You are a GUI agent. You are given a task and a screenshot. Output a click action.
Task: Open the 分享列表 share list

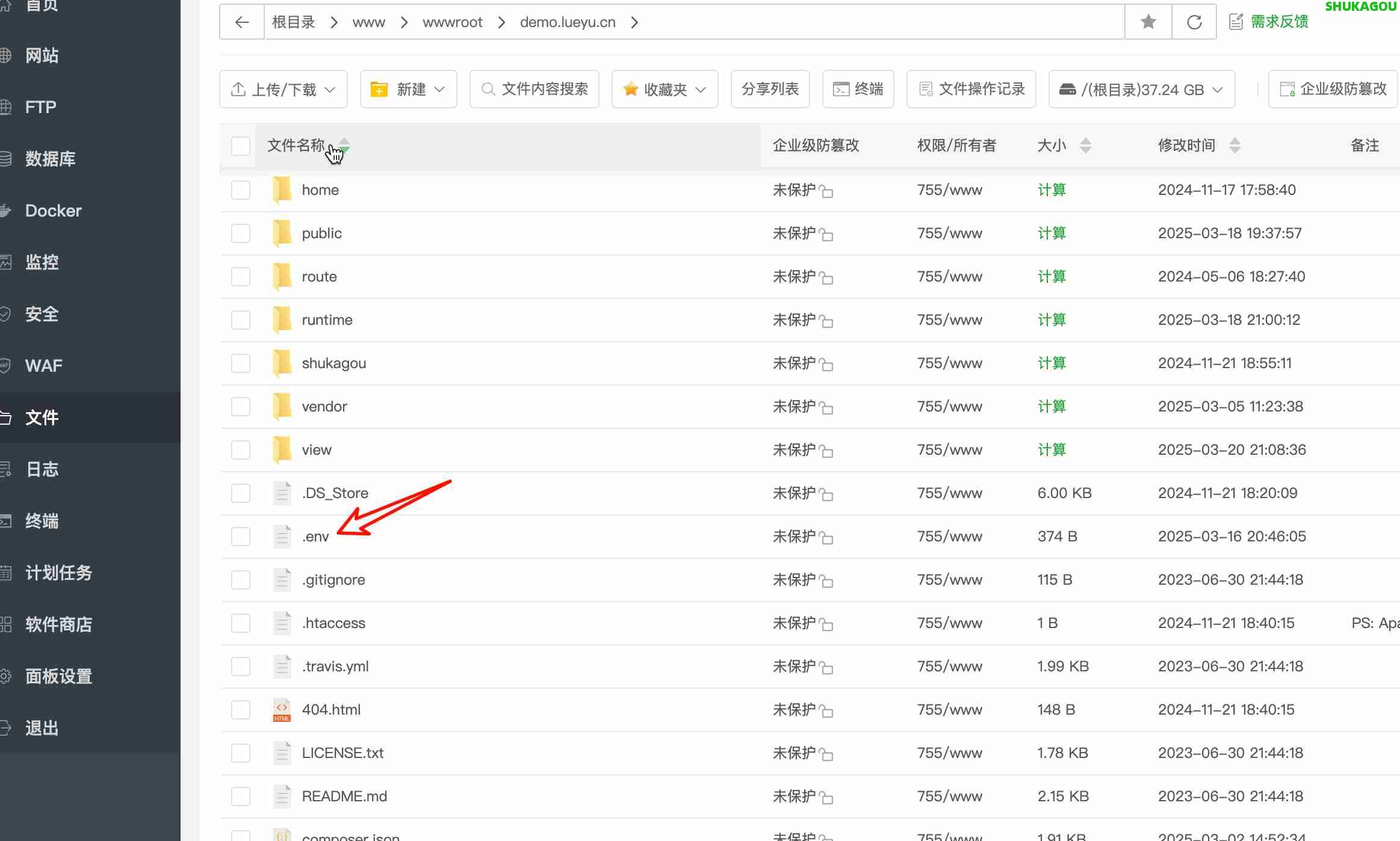click(770, 88)
